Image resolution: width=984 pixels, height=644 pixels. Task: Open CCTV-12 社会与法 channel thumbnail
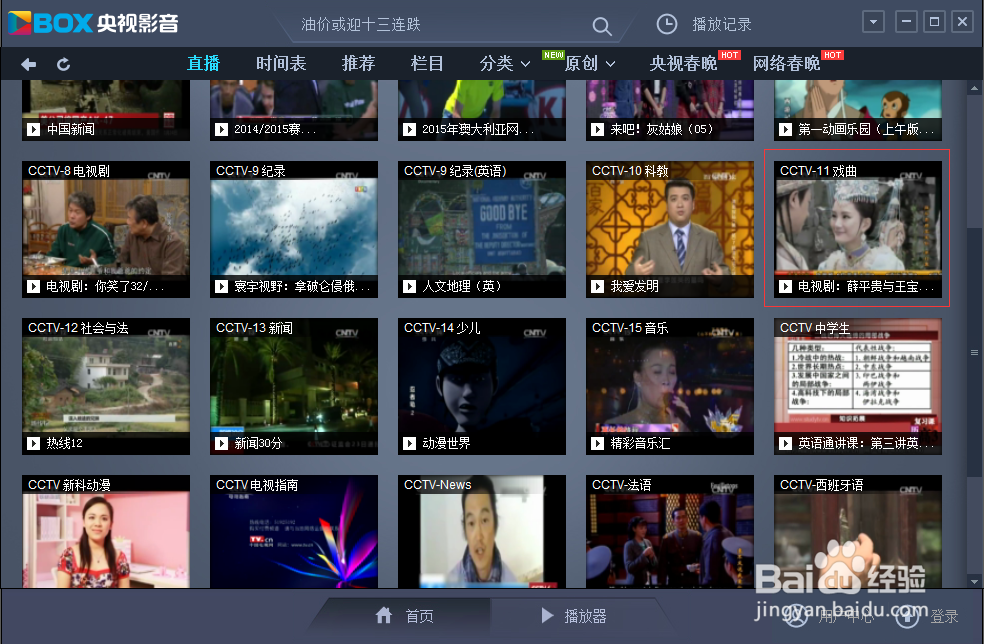coord(106,386)
